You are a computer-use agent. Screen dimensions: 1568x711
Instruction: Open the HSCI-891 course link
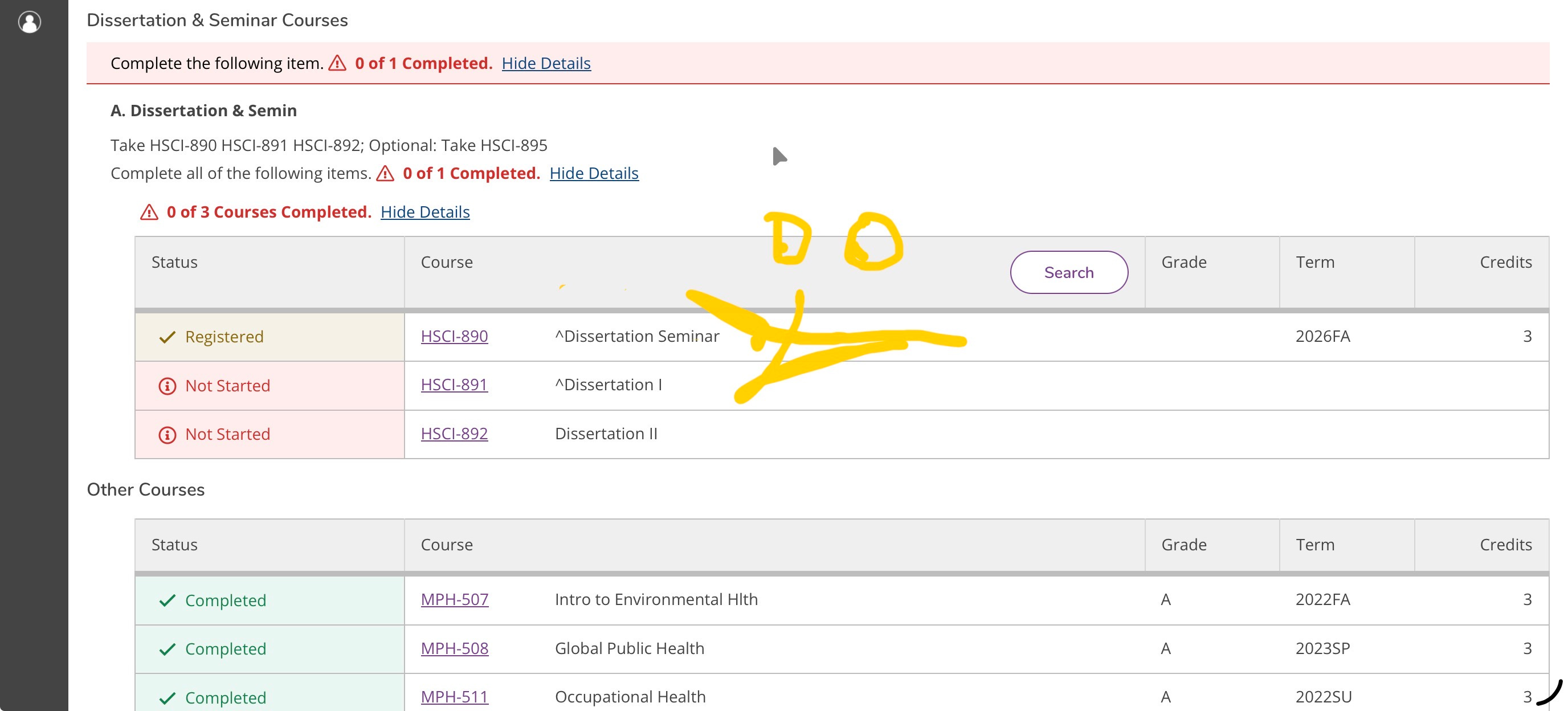(x=454, y=385)
